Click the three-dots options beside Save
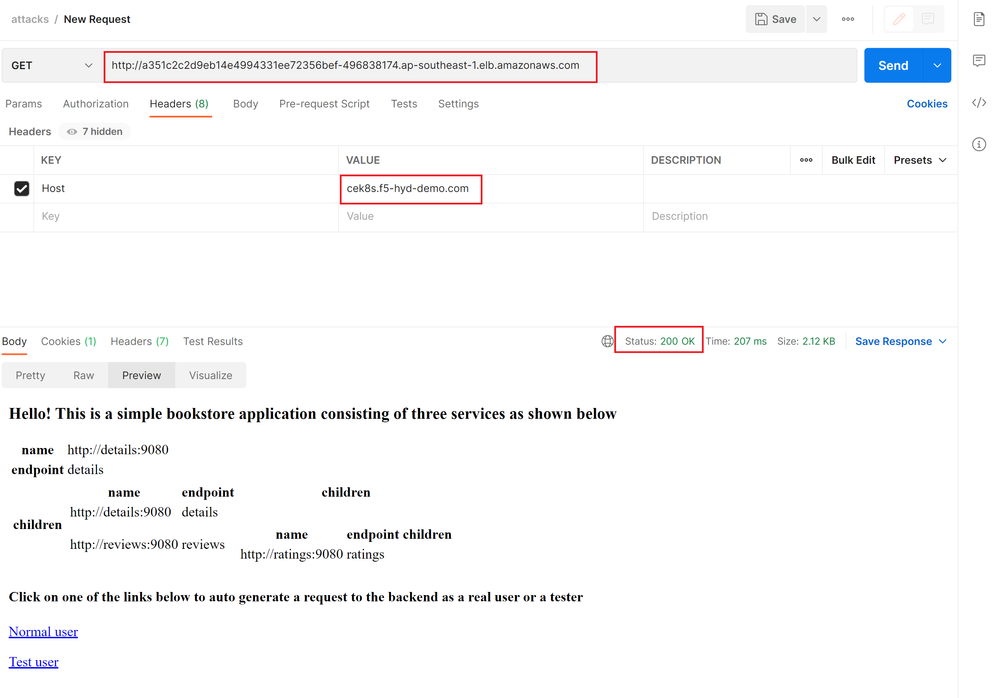Screen dimensions: 999x698 pos(848,19)
